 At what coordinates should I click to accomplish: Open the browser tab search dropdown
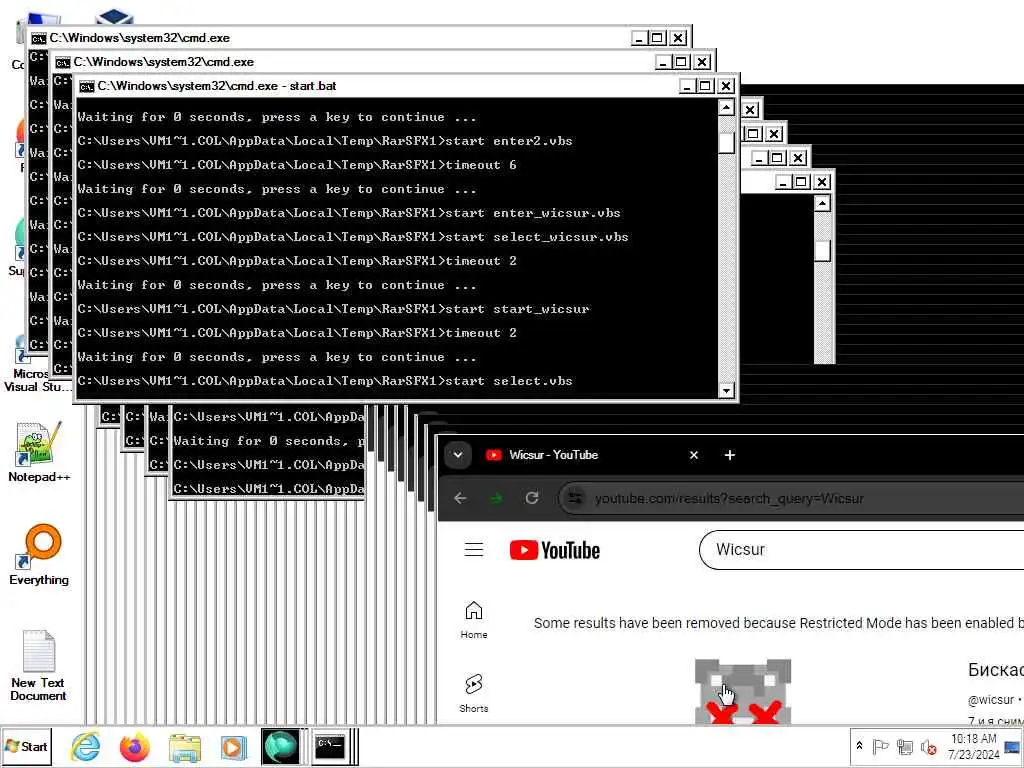458,455
